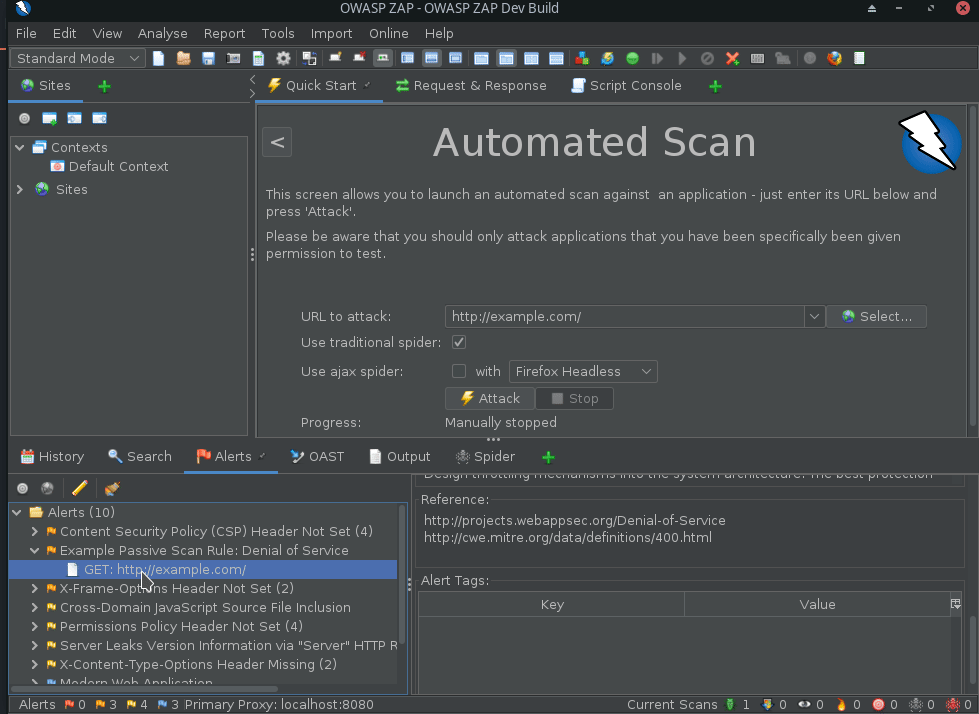Open the Tools menu
Image resolution: width=979 pixels, height=714 pixels.
[x=278, y=34]
